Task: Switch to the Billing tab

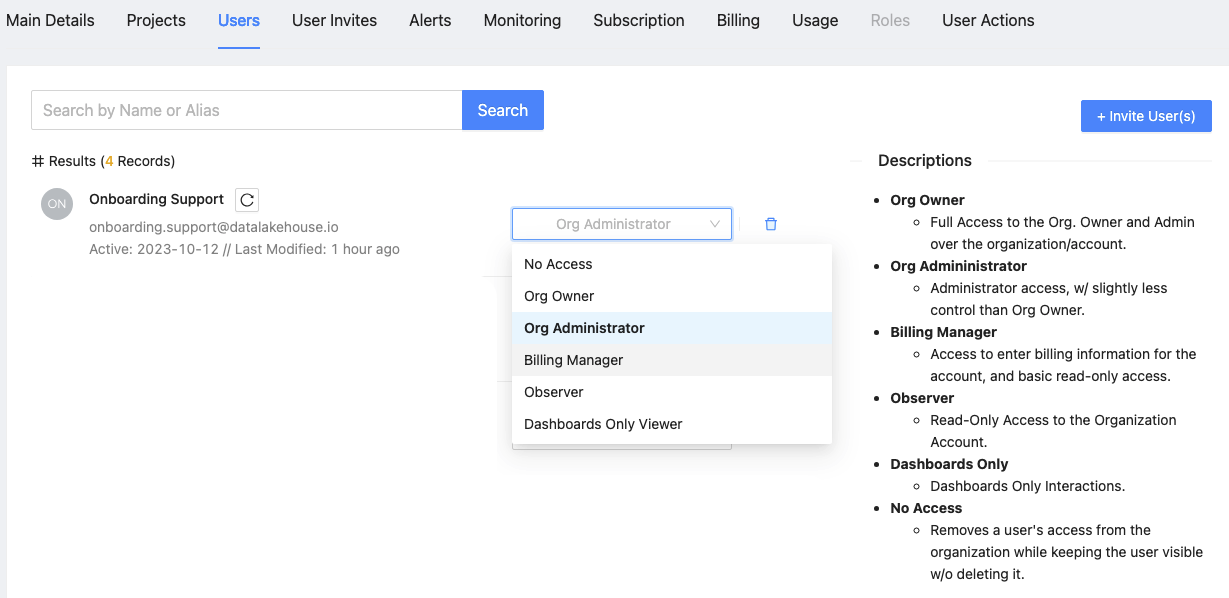Action: [x=738, y=20]
